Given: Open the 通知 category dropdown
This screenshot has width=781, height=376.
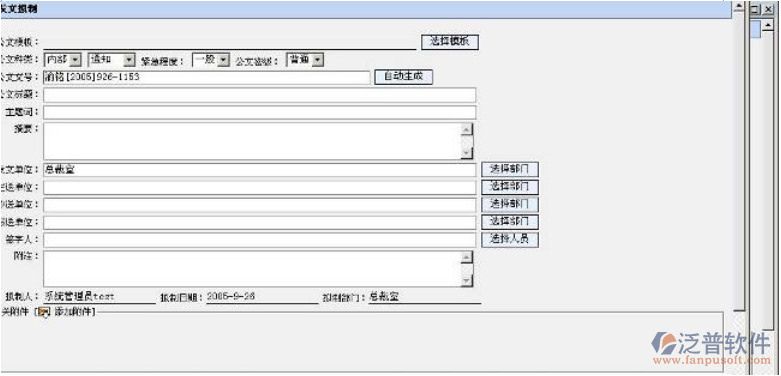Looking at the screenshot, I should point(112,60).
